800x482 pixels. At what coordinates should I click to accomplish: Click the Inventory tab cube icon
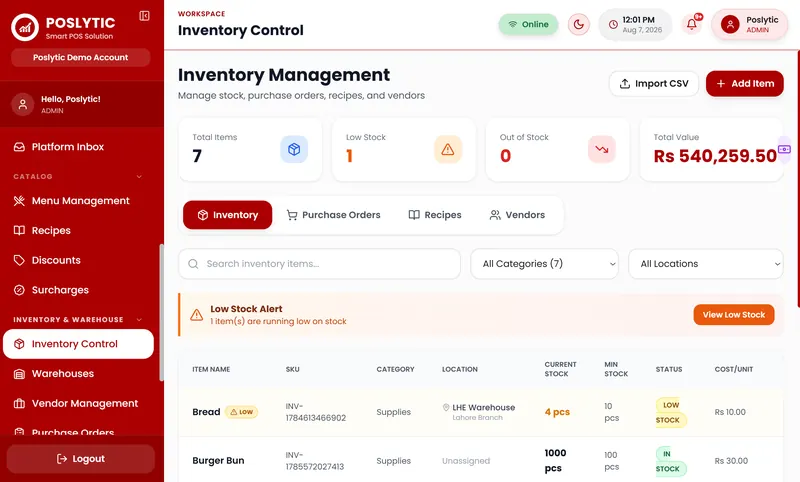[203, 215]
